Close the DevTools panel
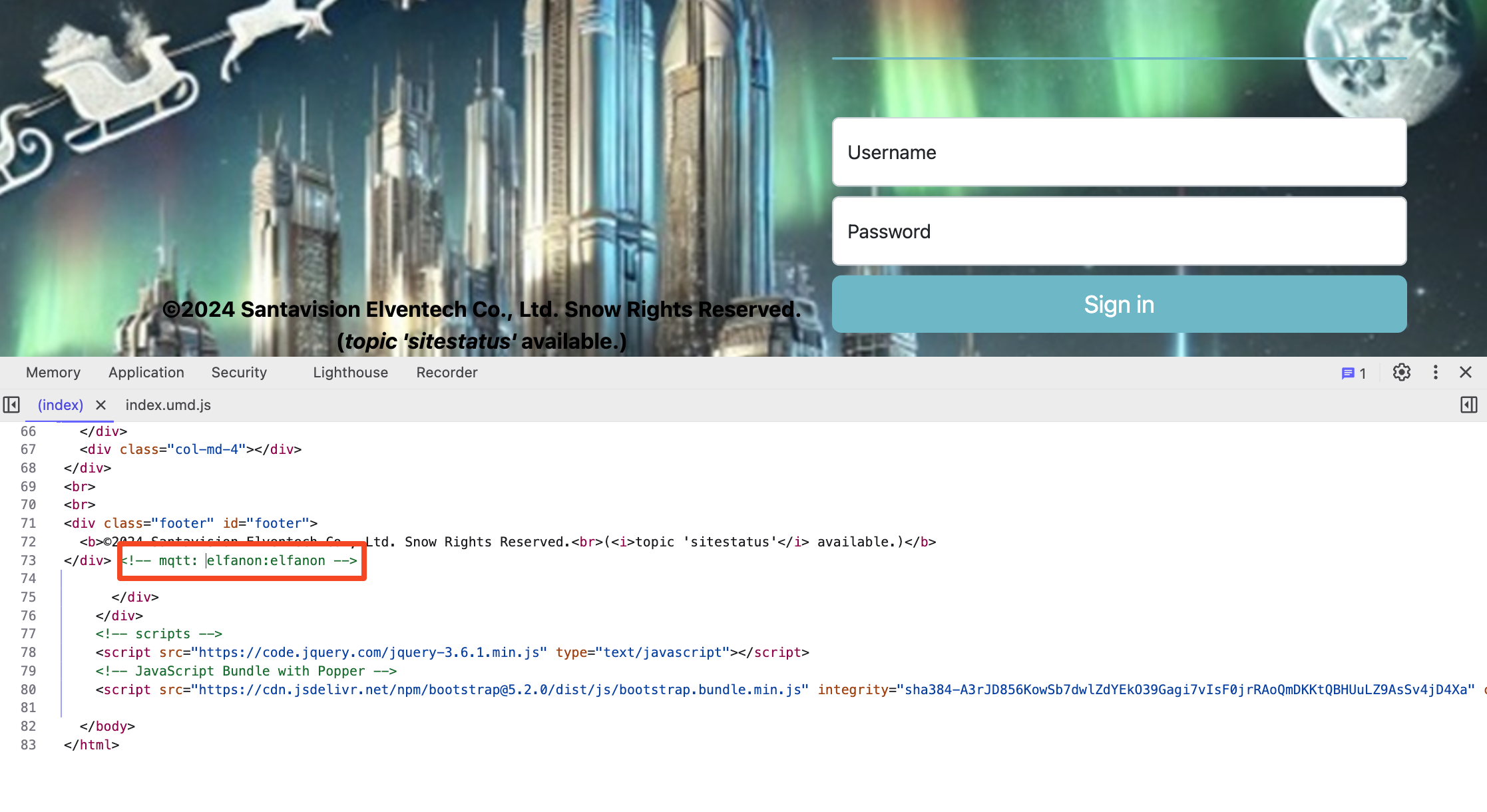Screen dimensions: 1487x812 [x=1466, y=373]
